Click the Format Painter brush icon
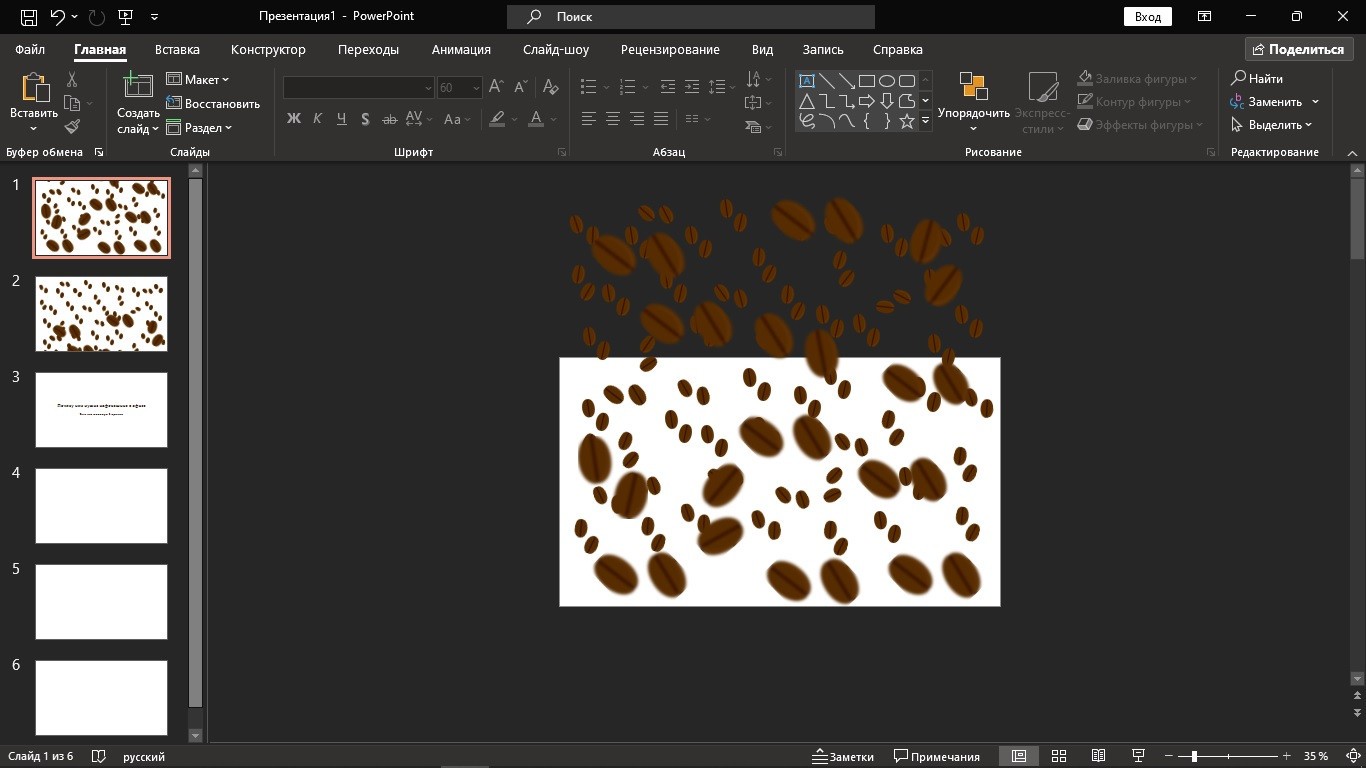This screenshot has height=768, width=1366. click(72, 127)
